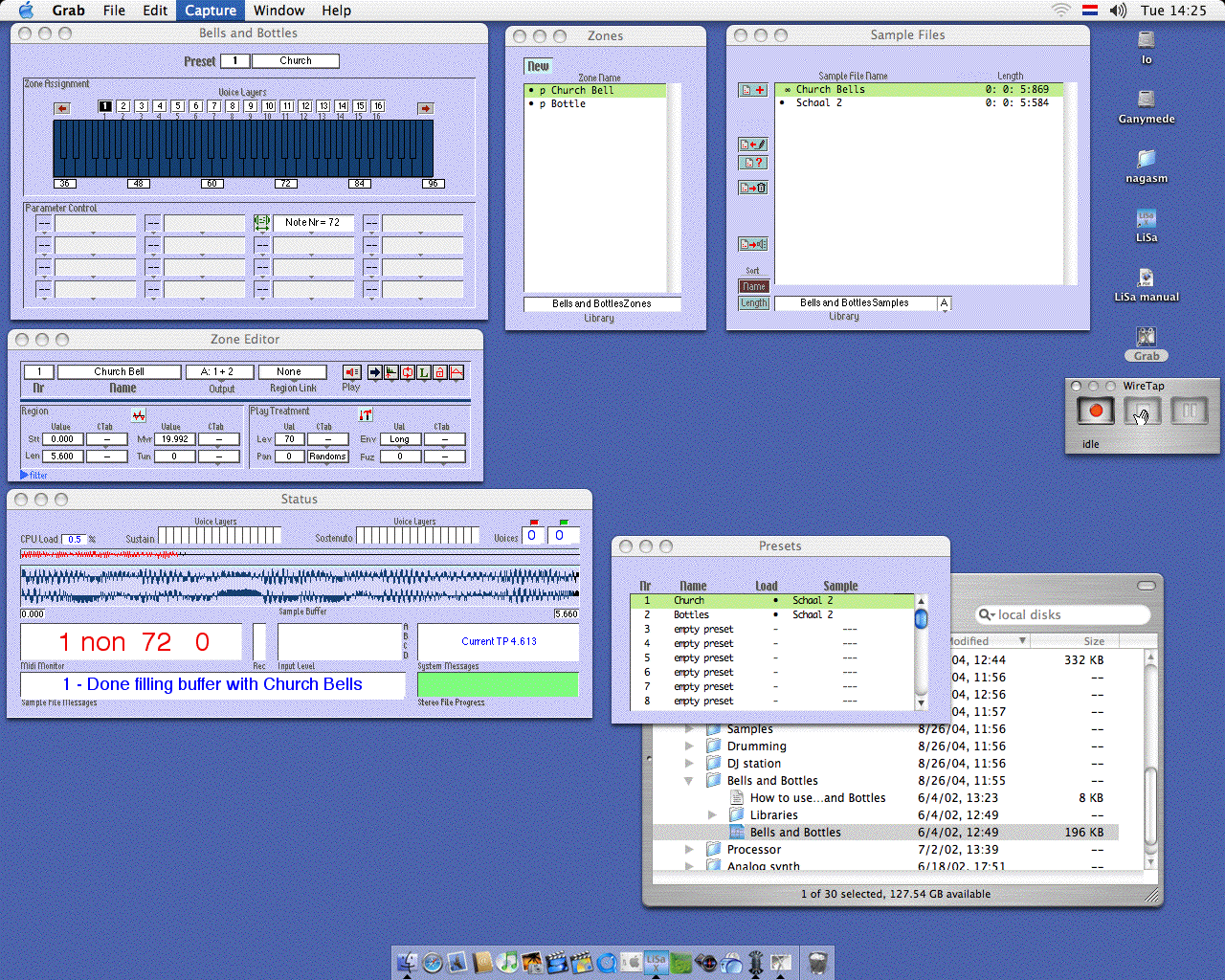The image size is (1225, 980).
Task: Click the delete sample file trash icon
Action: coord(753,188)
